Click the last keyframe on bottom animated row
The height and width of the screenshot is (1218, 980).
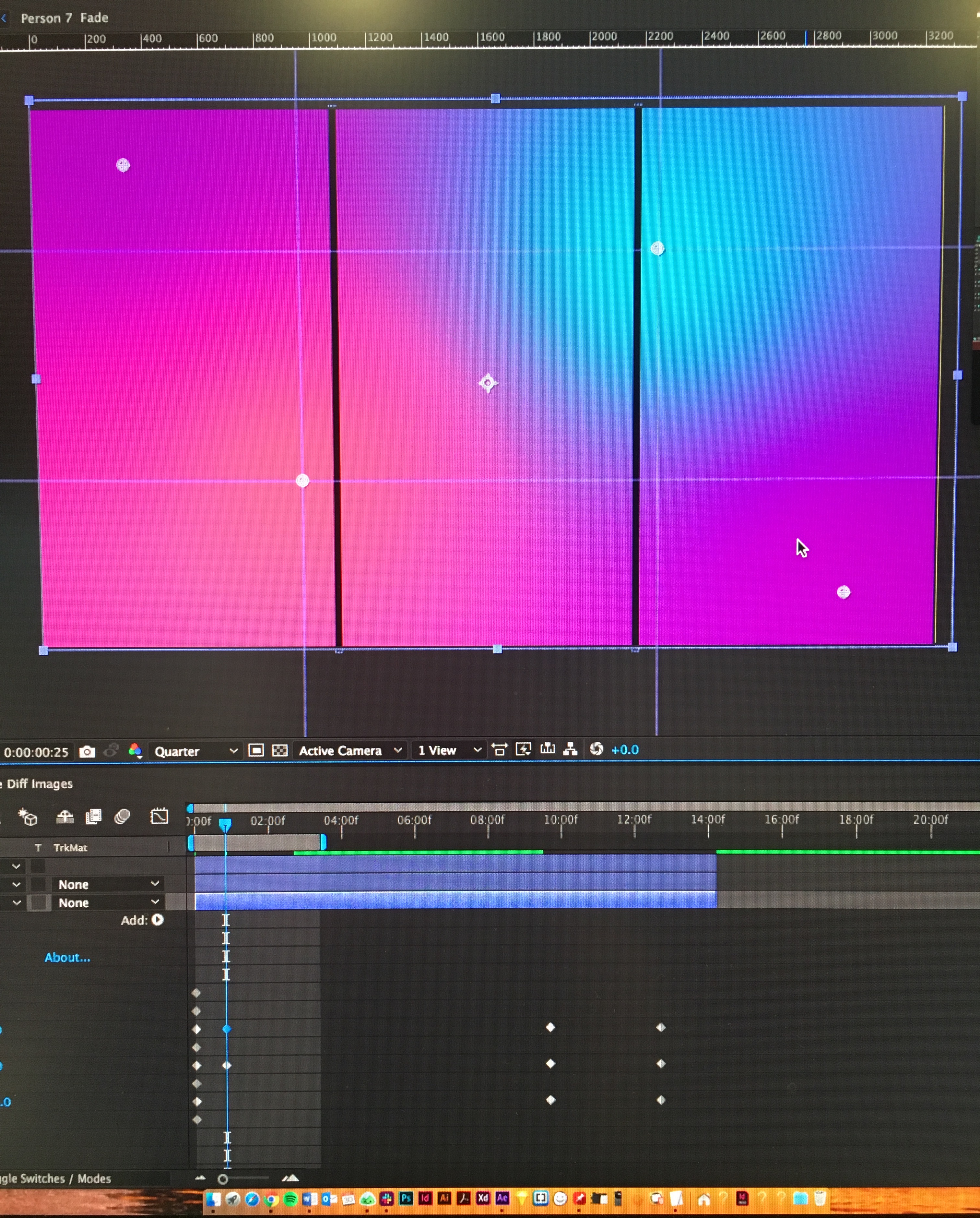pos(661,1099)
